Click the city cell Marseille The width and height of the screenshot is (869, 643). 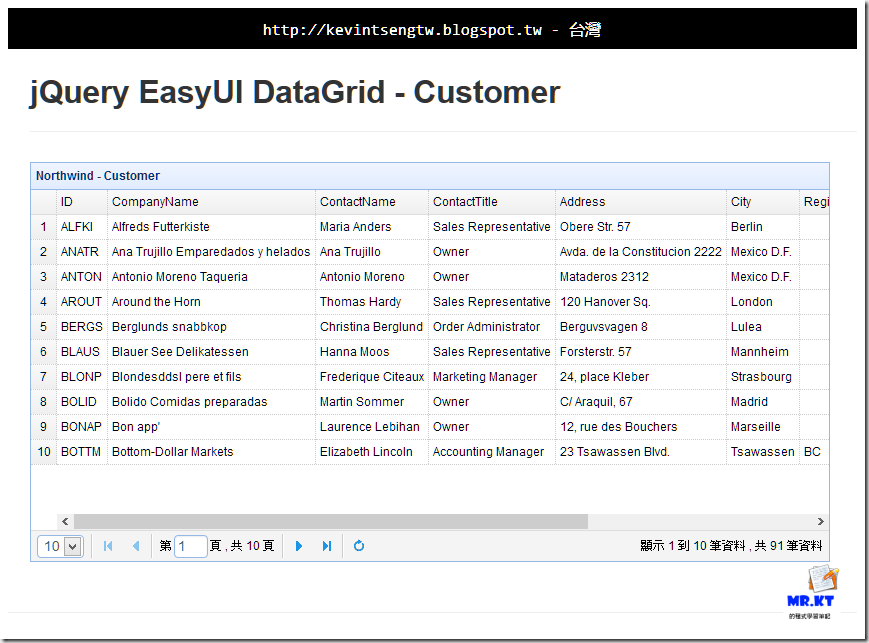coord(763,426)
